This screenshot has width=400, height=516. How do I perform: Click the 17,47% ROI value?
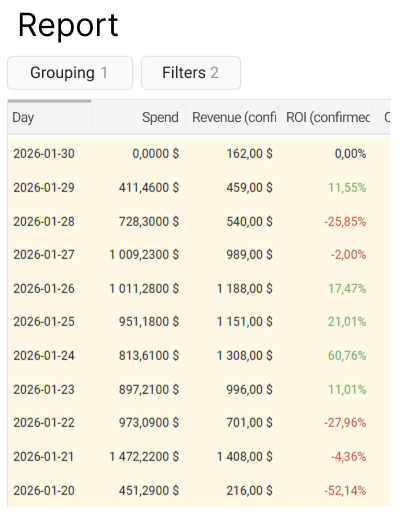347,289
